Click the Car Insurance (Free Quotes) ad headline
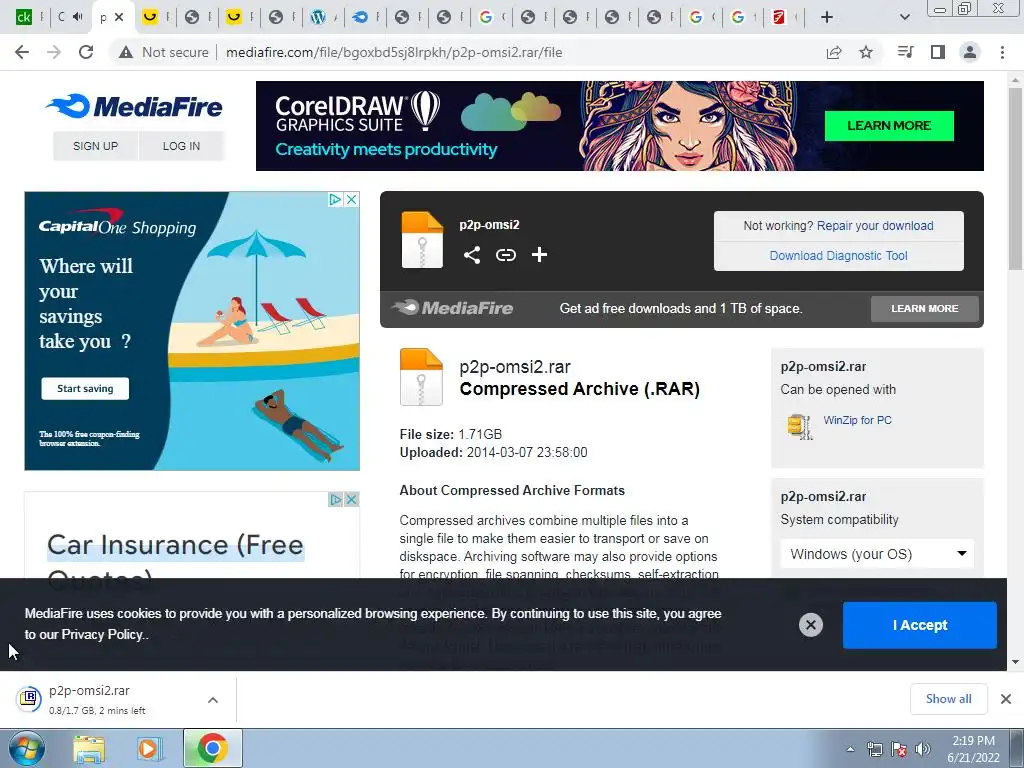 (176, 561)
